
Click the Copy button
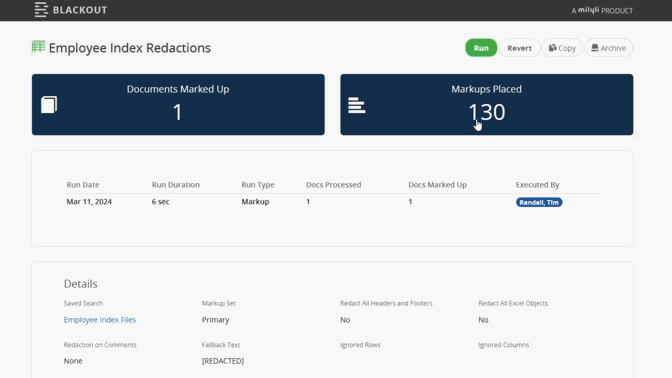click(x=562, y=48)
